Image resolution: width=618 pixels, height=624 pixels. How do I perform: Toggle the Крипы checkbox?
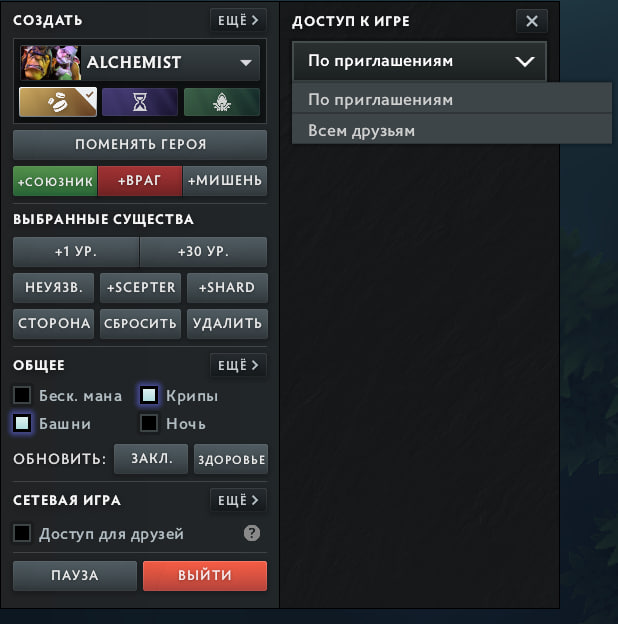pyautogui.click(x=149, y=395)
